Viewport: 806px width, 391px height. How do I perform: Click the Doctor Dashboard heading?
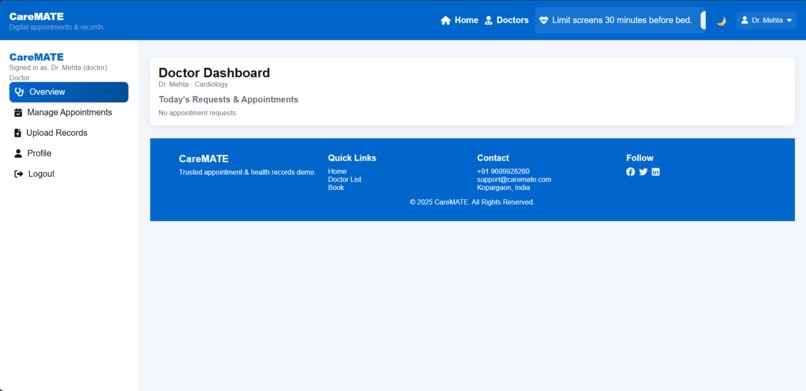click(x=214, y=73)
